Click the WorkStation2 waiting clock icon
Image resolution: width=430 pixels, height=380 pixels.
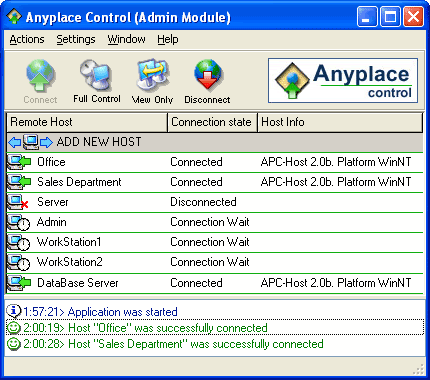19,263
